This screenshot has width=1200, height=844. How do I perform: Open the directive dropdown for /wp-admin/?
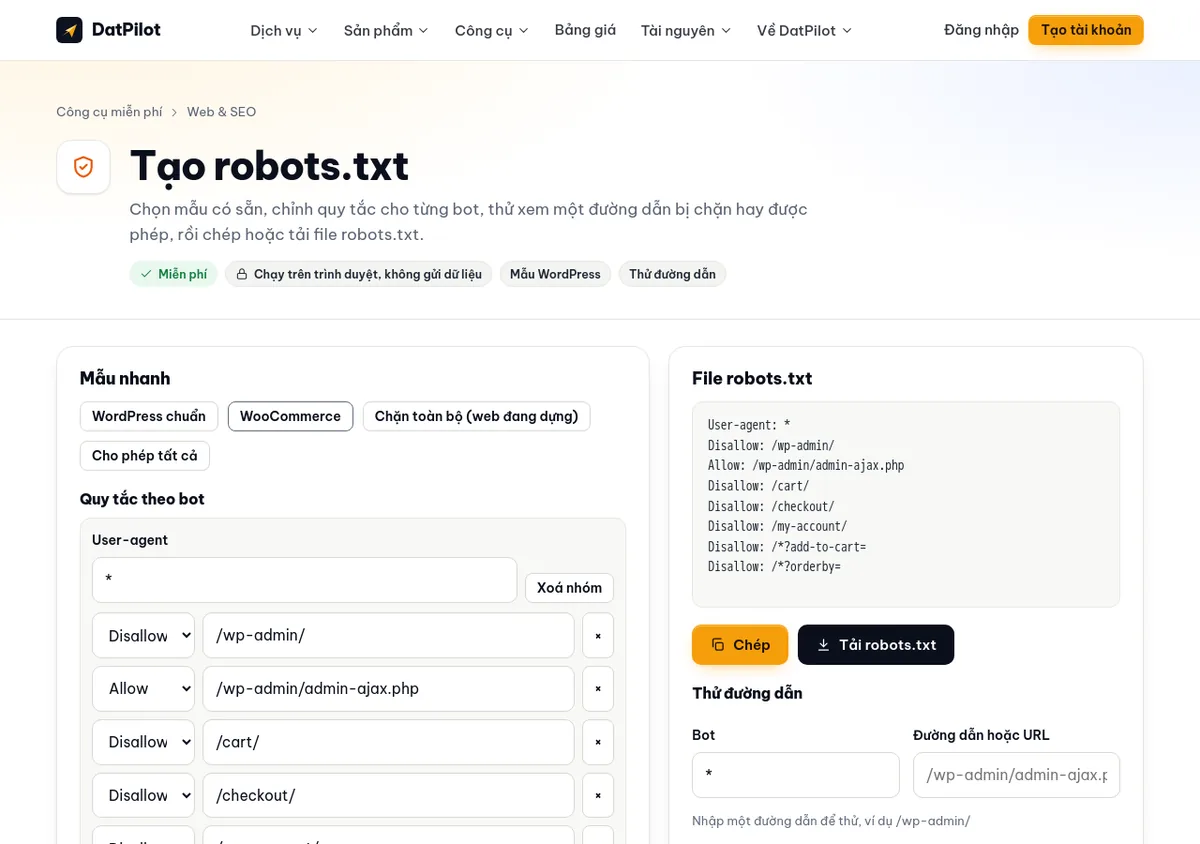click(143, 636)
